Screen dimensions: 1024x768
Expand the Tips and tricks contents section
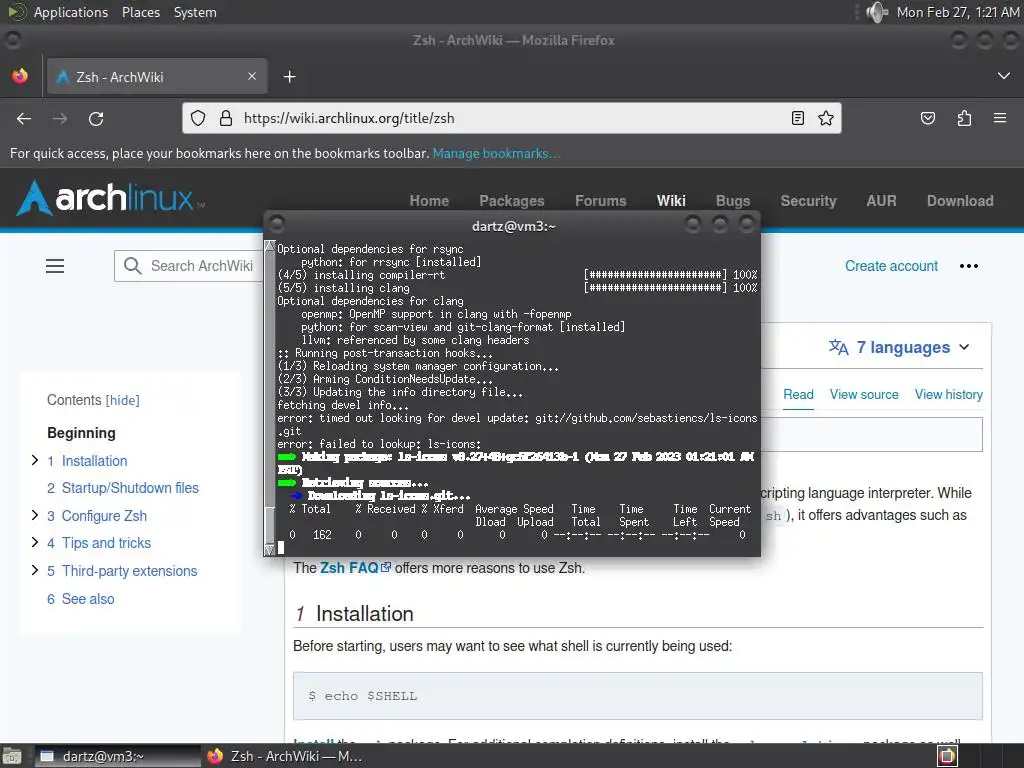click(35, 542)
